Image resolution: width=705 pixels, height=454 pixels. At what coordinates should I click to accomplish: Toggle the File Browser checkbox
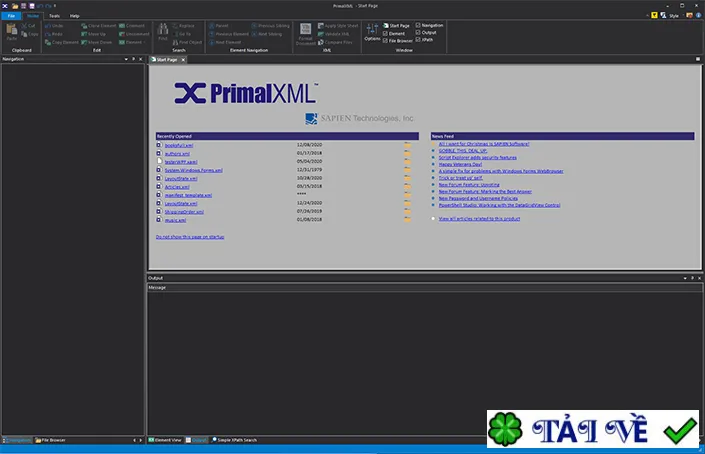click(385, 40)
